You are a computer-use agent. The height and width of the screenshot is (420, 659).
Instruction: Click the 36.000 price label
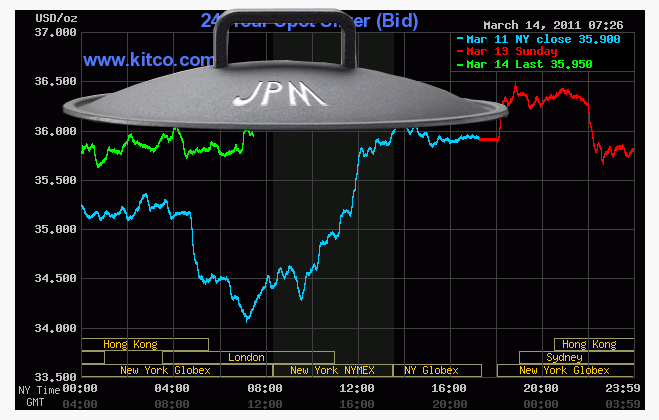[x=55, y=131]
